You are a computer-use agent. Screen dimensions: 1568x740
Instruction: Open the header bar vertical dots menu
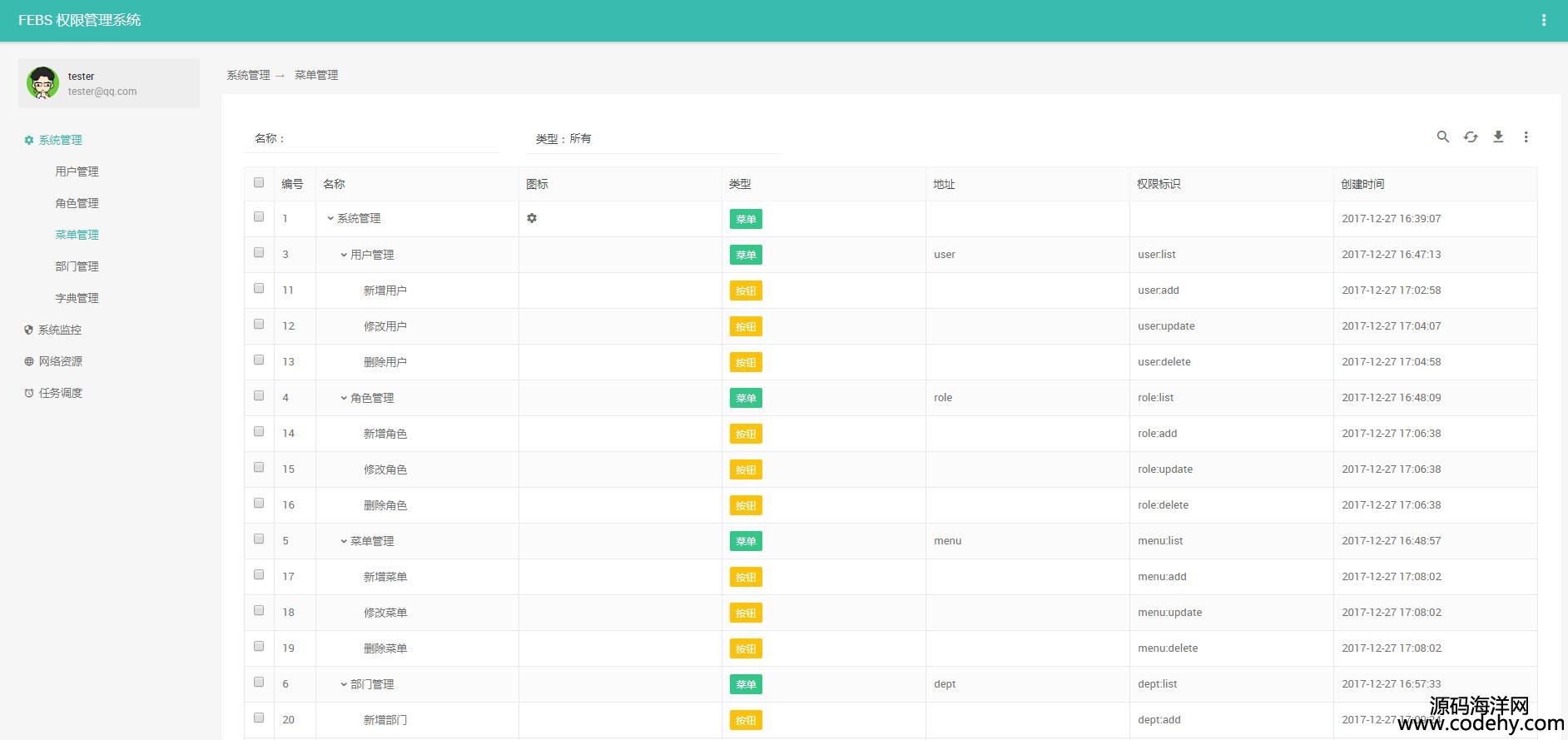(x=1544, y=20)
